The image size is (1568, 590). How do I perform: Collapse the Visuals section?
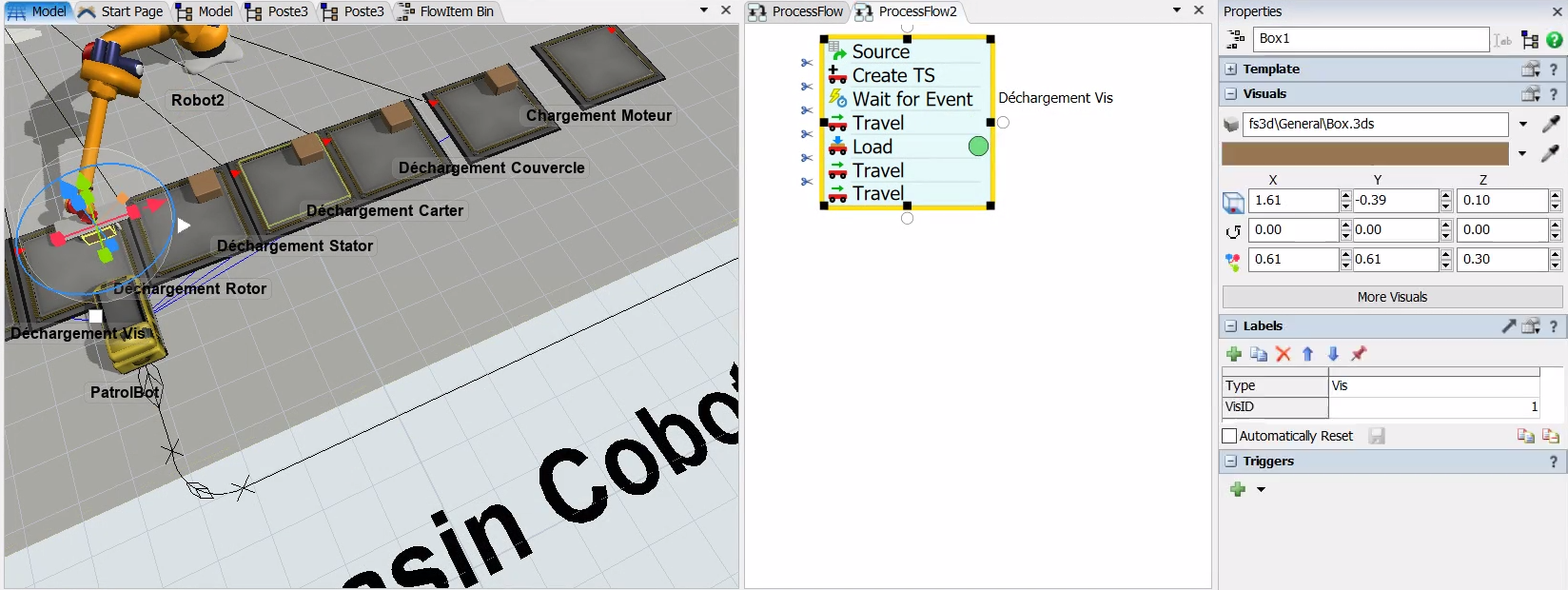(1231, 94)
